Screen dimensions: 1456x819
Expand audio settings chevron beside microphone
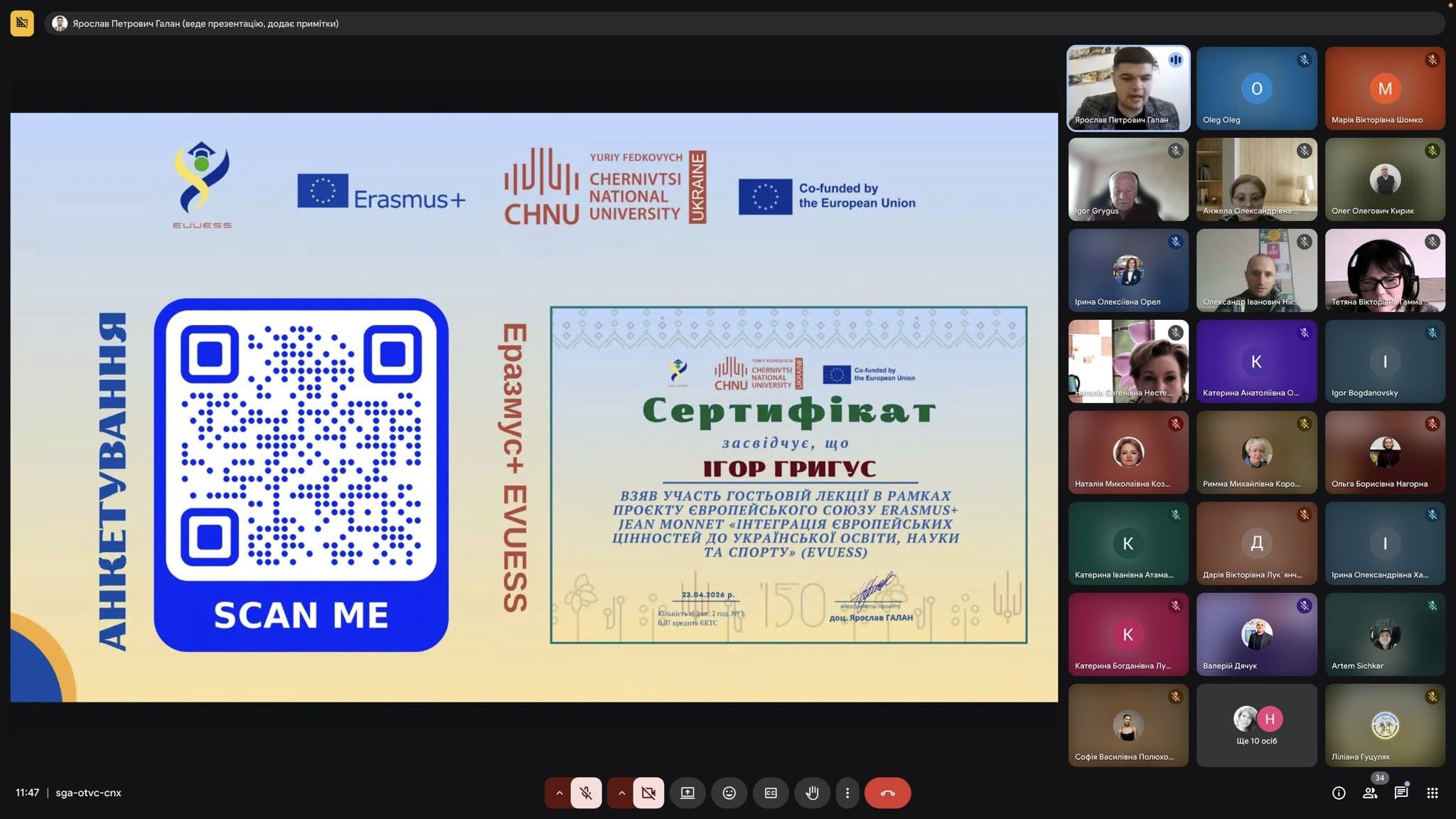point(559,793)
